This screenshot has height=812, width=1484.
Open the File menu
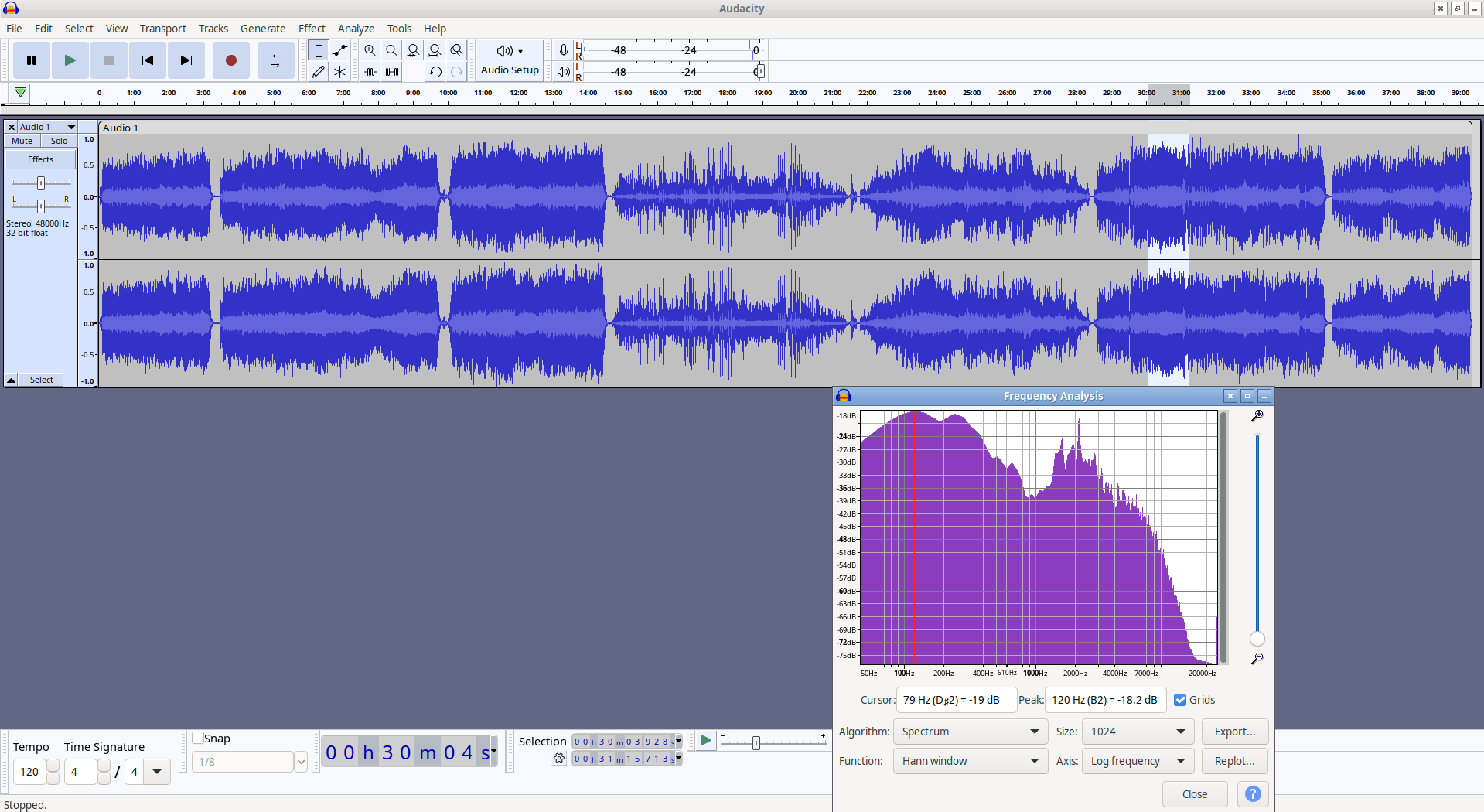14,29
